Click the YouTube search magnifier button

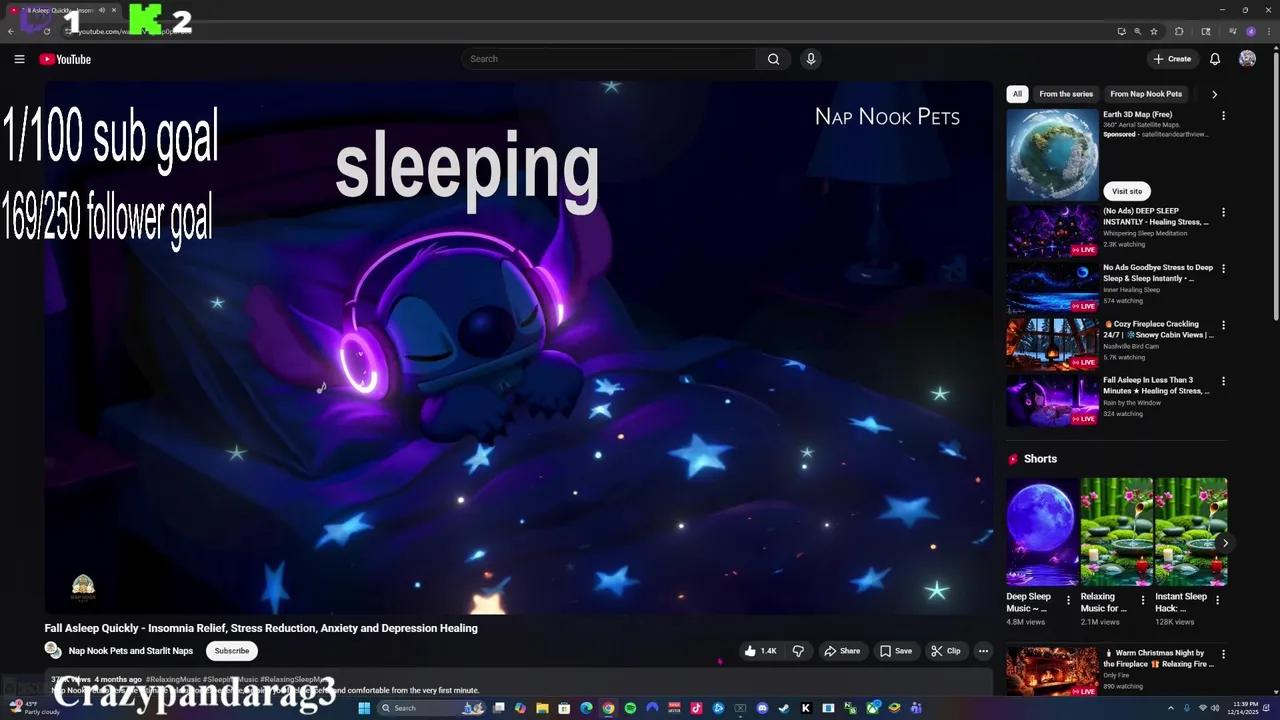click(x=773, y=59)
